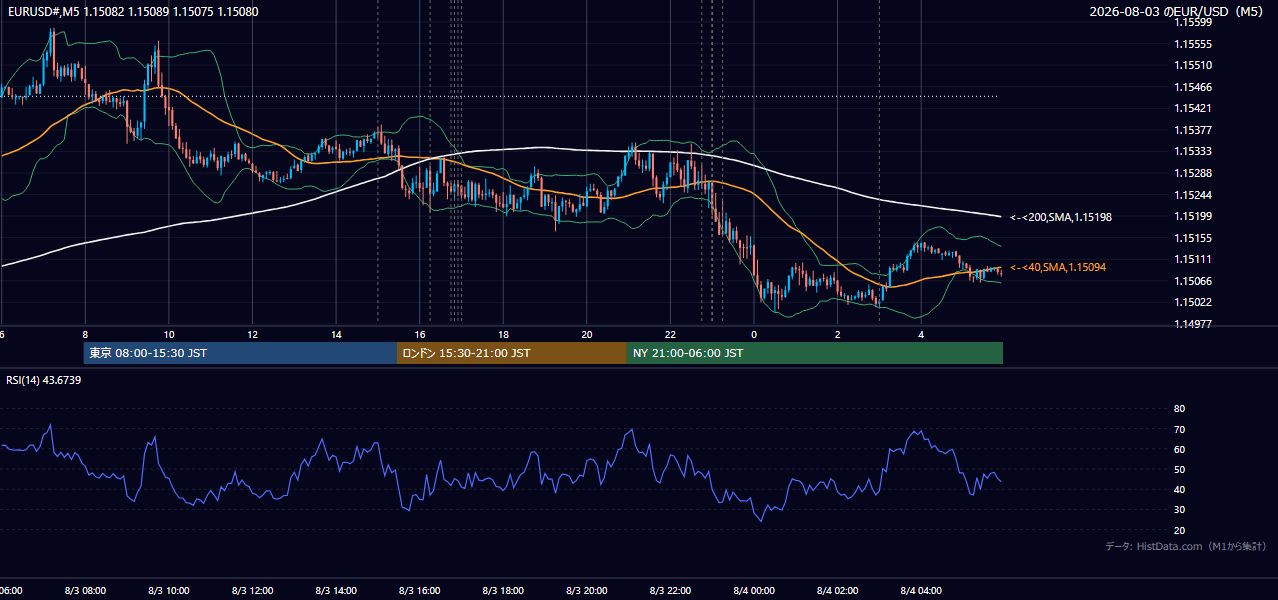Click the HistData.com data source credit

point(1185,546)
